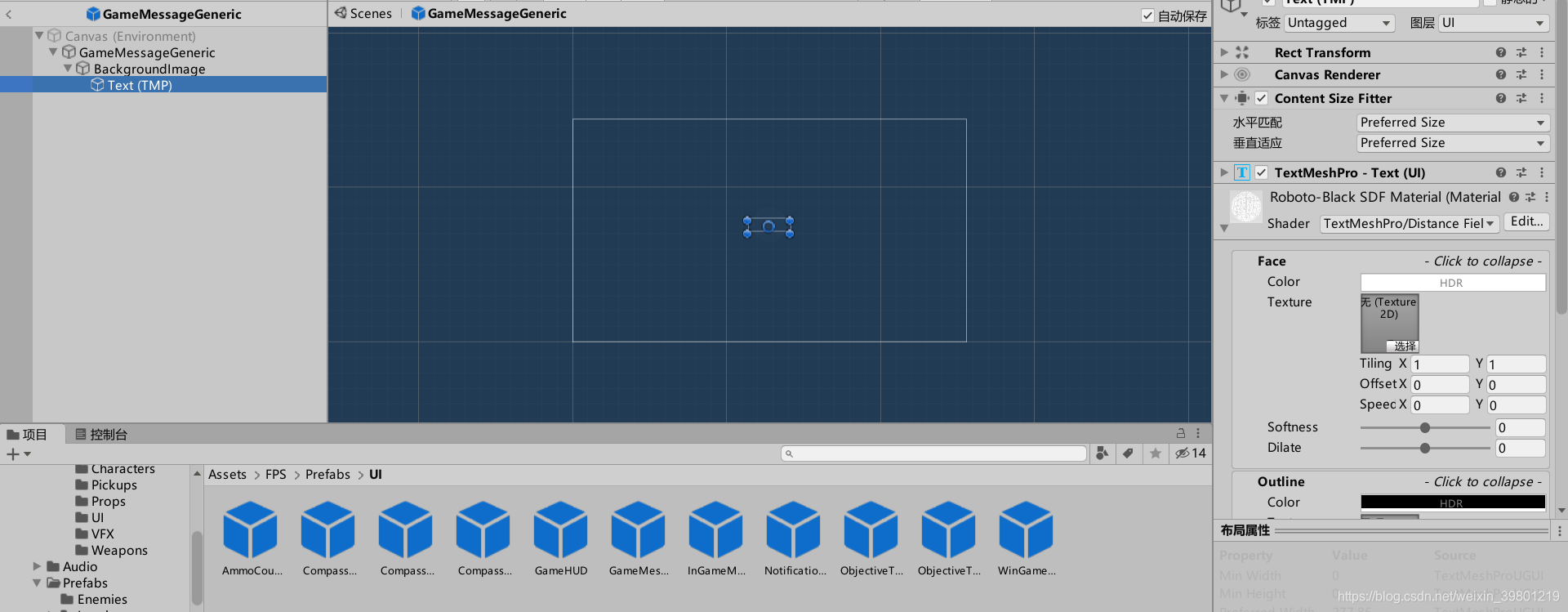Screen dimensions: 1568x612
Task: Open TextMeshPro component preset icon
Action: (x=1521, y=172)
